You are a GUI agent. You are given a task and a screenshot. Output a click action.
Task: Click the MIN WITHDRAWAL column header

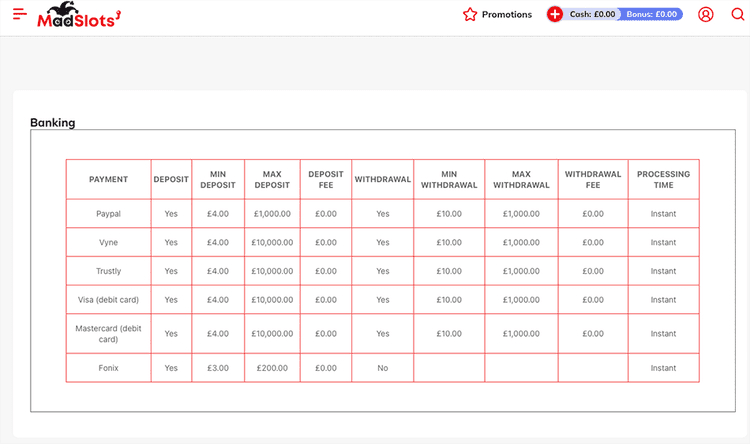coord(449,179)
